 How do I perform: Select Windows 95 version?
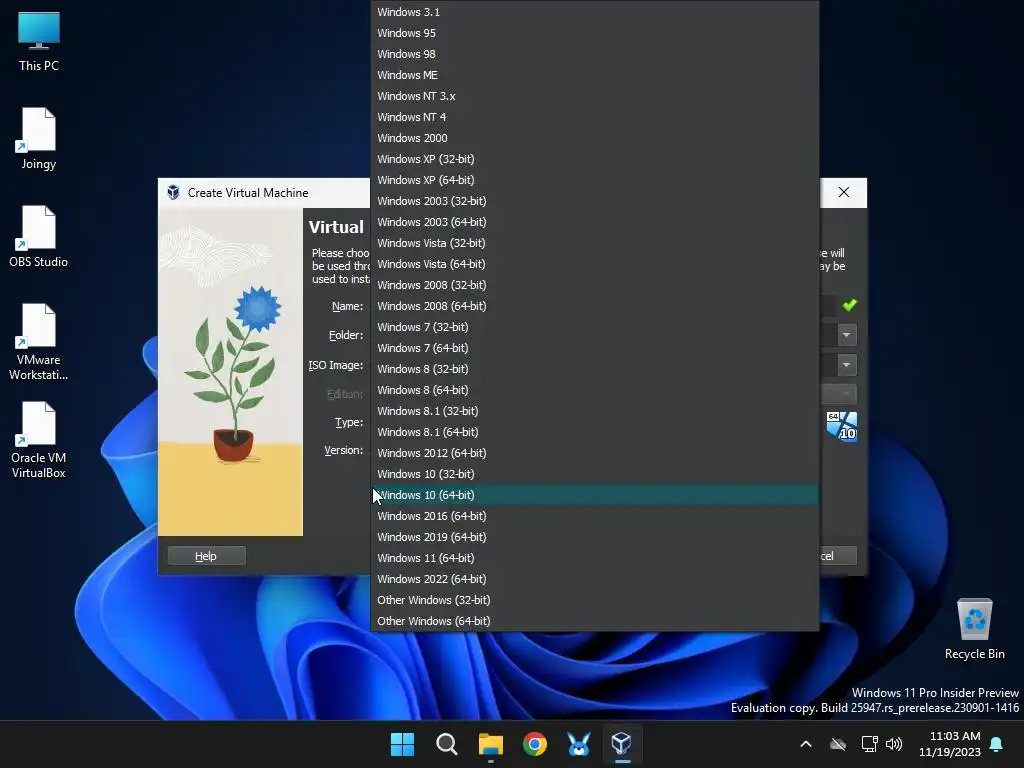(x=595, y=33)
